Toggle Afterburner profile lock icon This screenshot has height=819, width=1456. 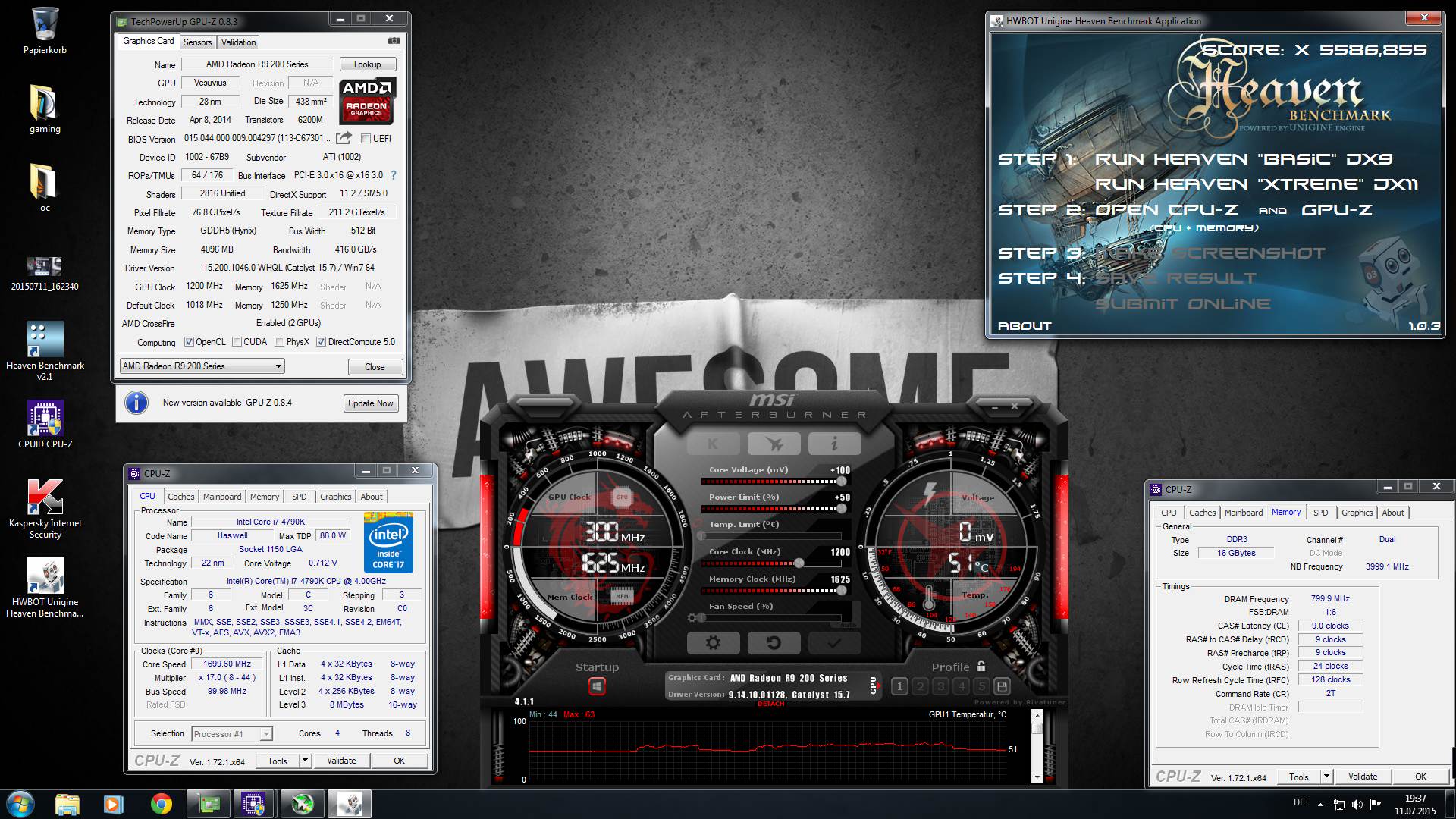(x=981, y=666)
